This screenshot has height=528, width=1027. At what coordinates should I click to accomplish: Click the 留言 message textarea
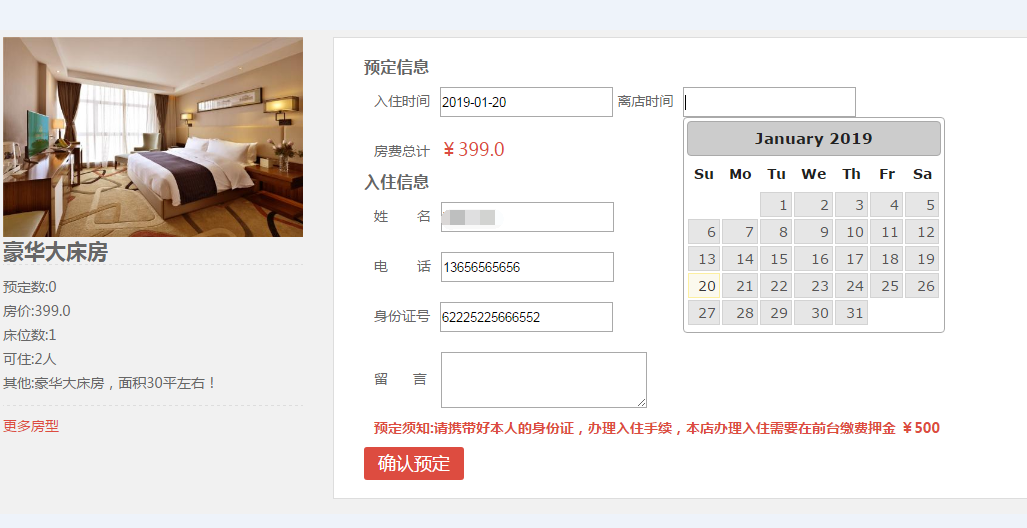coord(544,380)
